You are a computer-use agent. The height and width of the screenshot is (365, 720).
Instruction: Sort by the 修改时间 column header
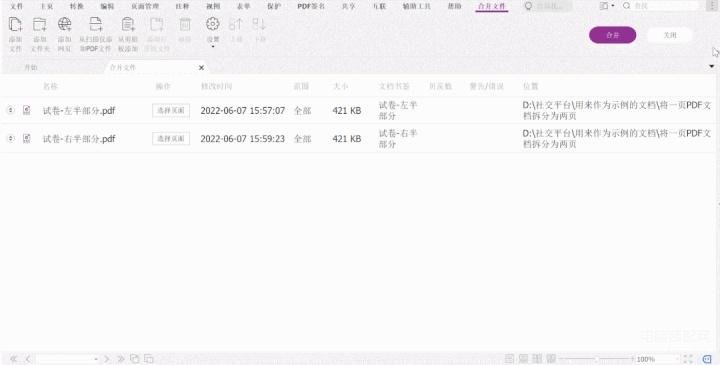click(x=216, y=86)
